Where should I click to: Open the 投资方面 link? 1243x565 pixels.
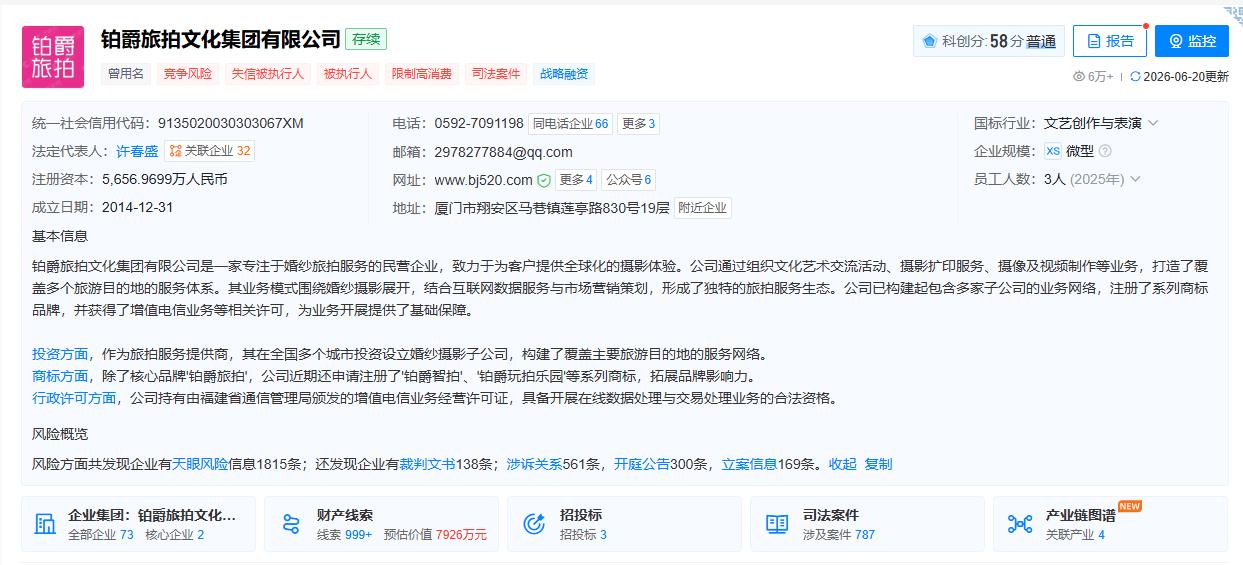(x=60, y=354)
